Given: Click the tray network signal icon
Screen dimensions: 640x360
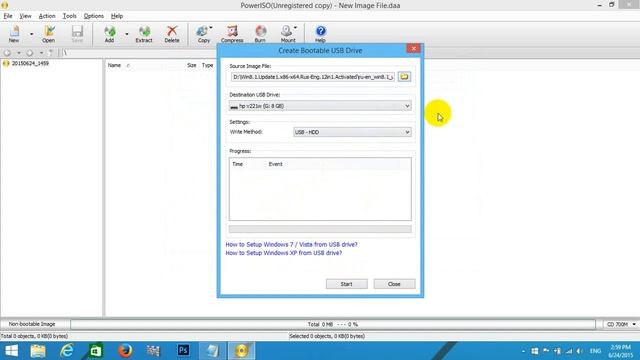Looking at the screenshot, I should pos(569,351).
